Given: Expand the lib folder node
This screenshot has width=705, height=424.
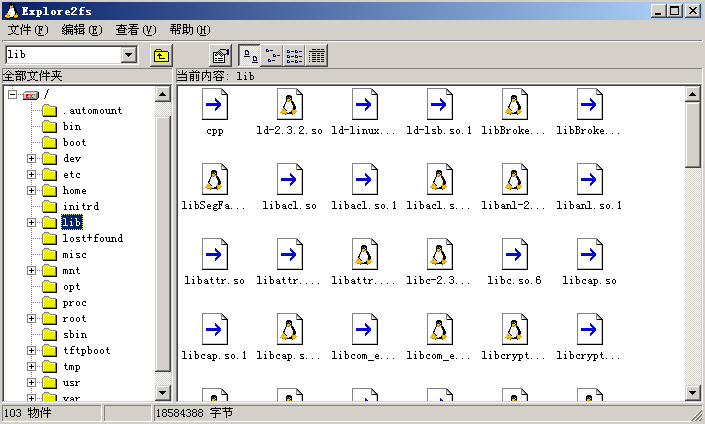Looking at the screenshot, I should [31, 223].
